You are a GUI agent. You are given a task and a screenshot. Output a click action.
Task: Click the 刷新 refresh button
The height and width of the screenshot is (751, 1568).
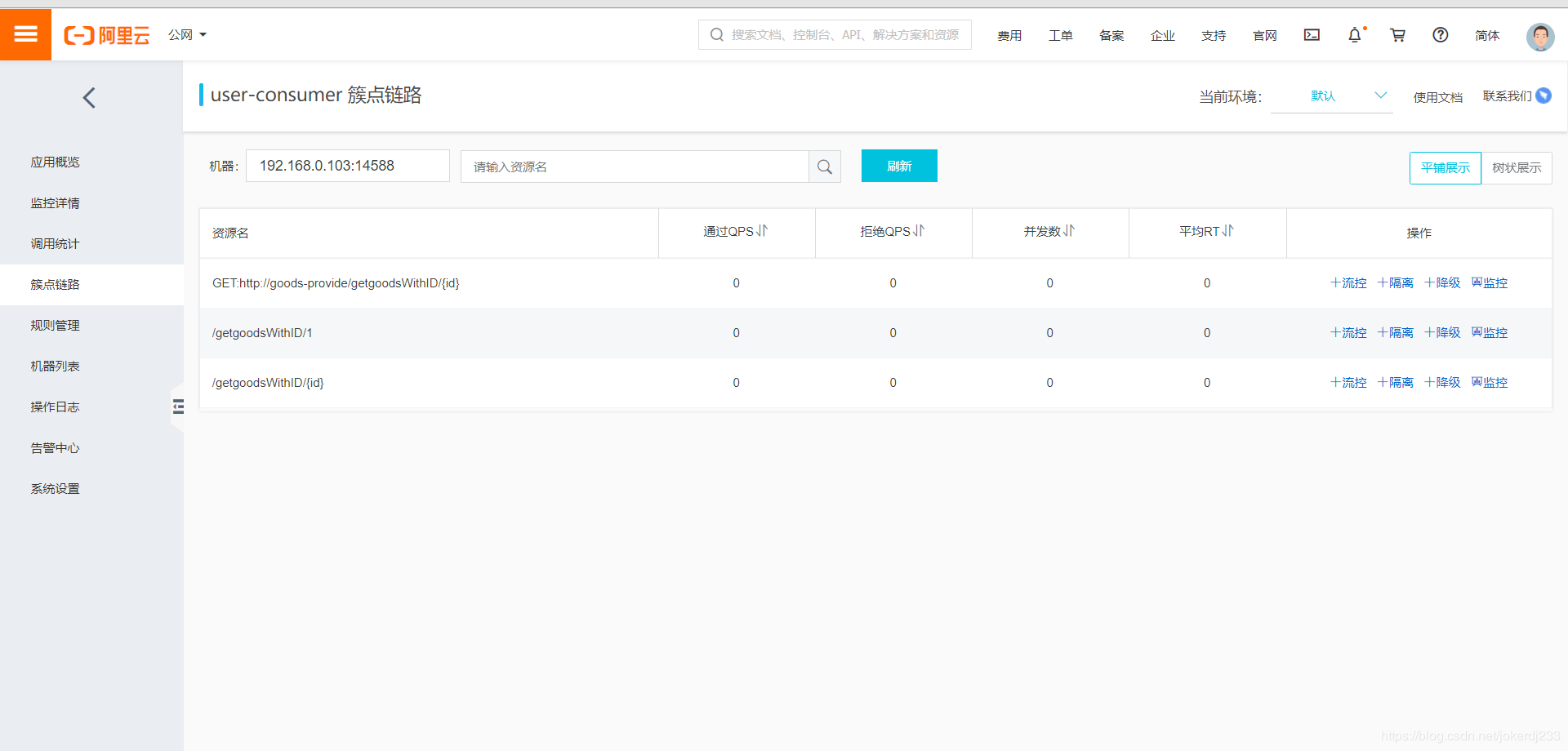click(x=899, y=166)
